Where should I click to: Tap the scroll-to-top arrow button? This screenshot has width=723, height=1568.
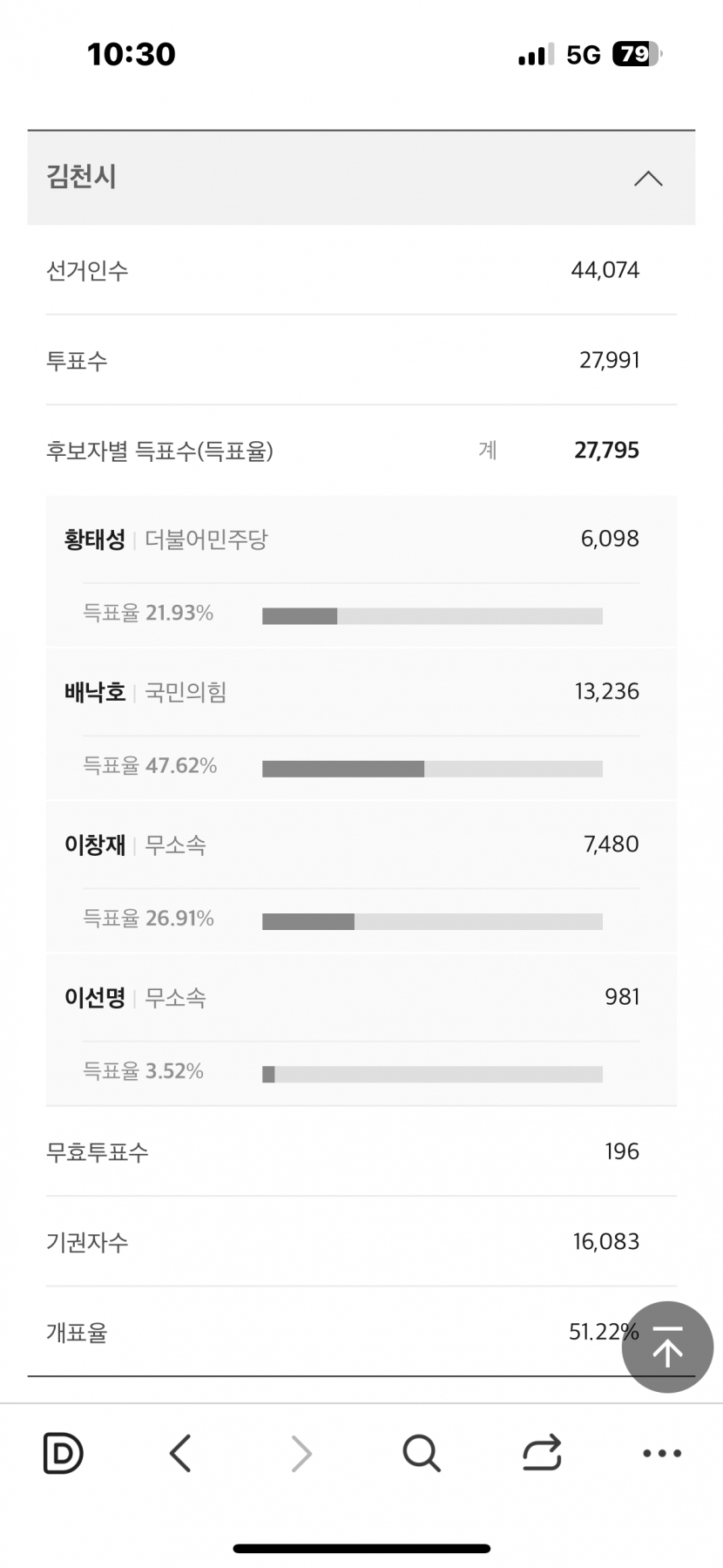point(667,1347)
